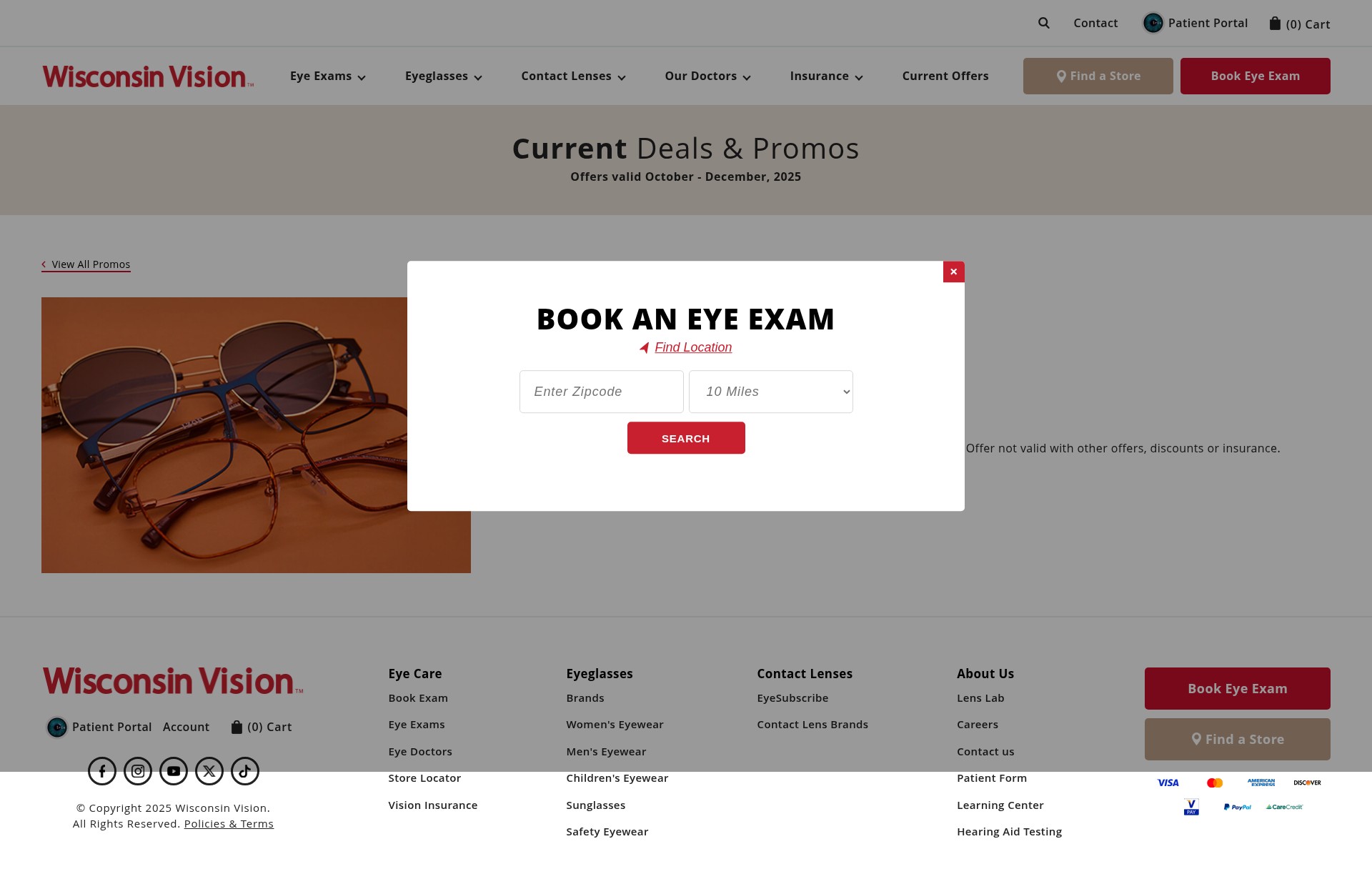Open the YouTube social icon
1372x869 pixels.
coord(174,771)
